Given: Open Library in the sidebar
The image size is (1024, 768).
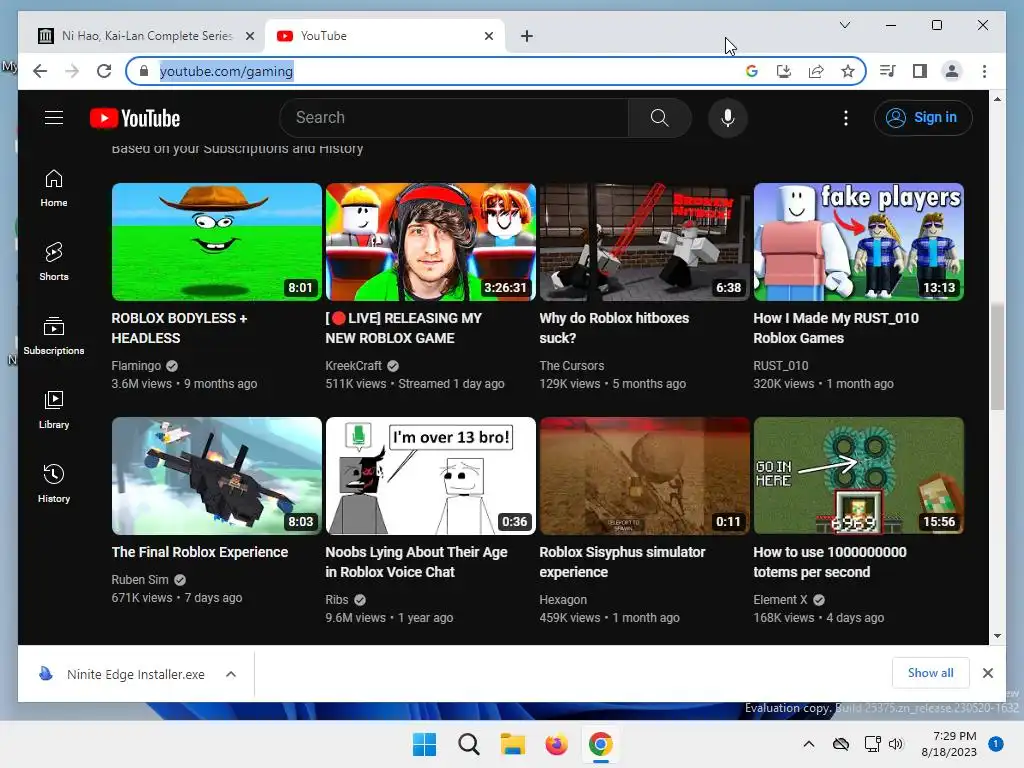Looking at the screenshot, I should (54, 409).
